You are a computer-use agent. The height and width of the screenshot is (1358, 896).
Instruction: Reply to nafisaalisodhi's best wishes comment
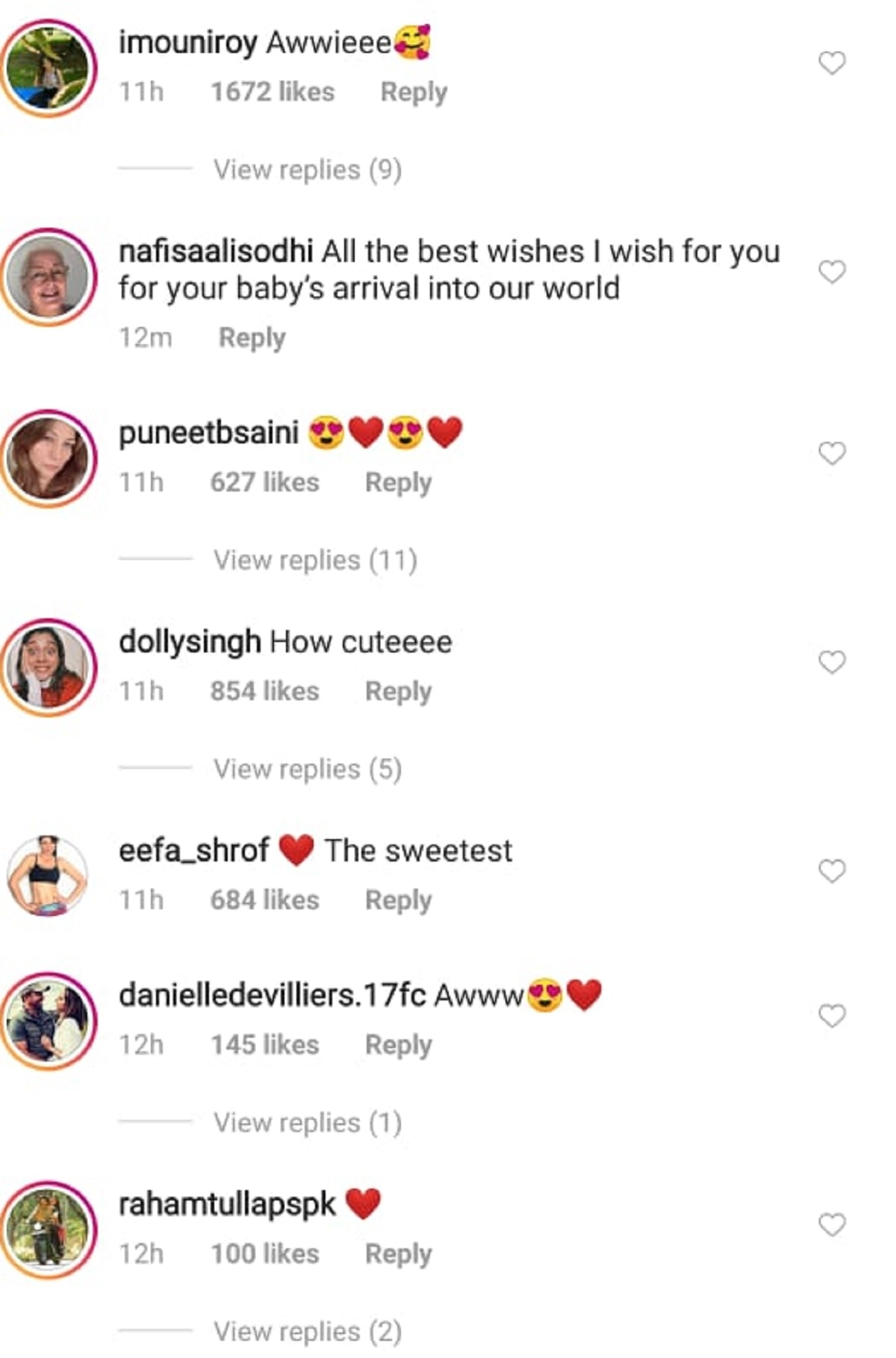[x=252, y=337]
